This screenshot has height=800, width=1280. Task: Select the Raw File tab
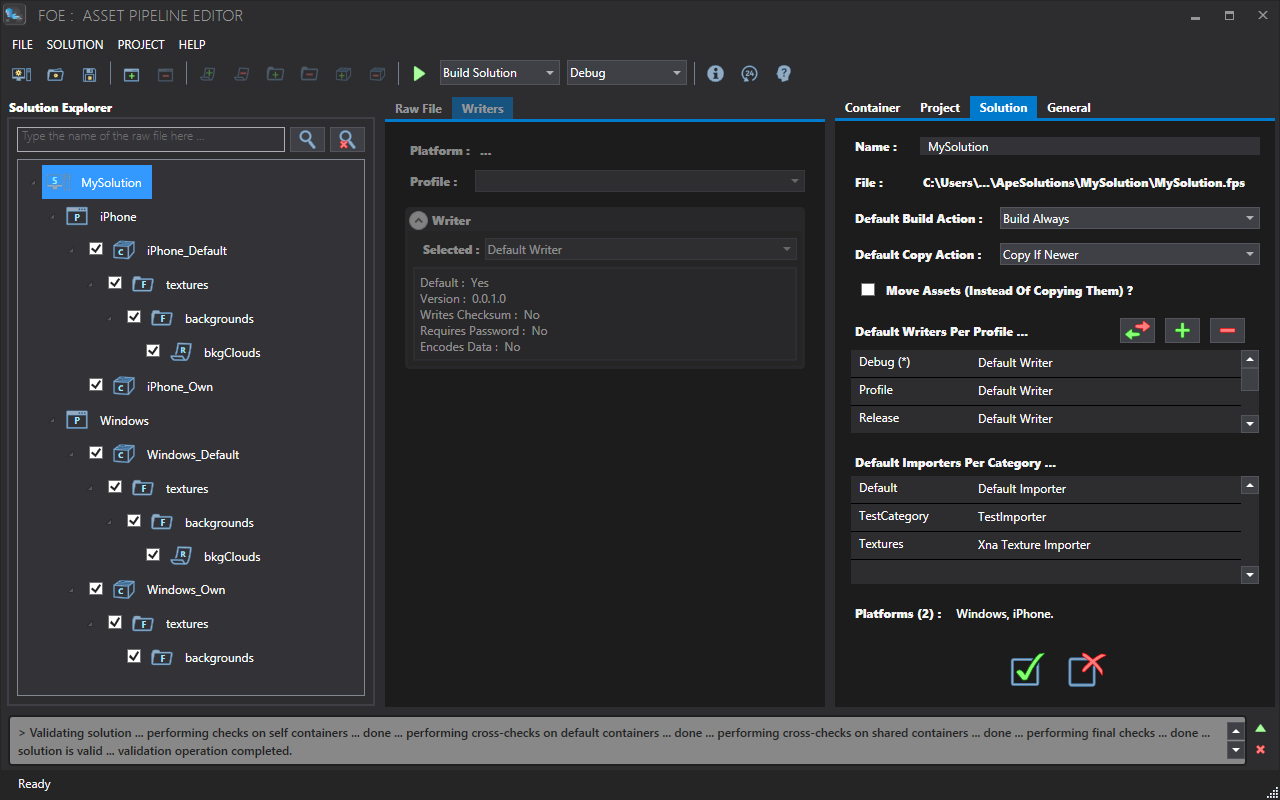tap(418, 109)
